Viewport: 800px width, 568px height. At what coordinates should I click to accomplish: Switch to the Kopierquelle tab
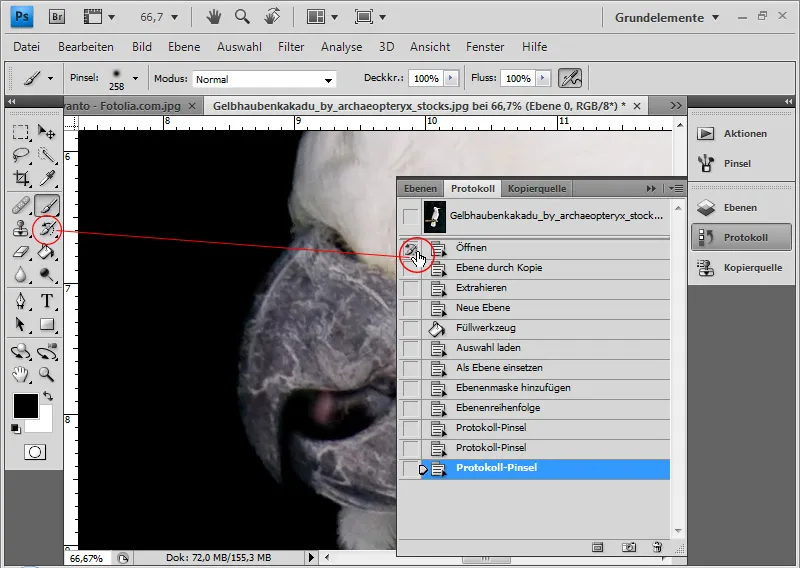pyautogui.click(x=537, y=188)
